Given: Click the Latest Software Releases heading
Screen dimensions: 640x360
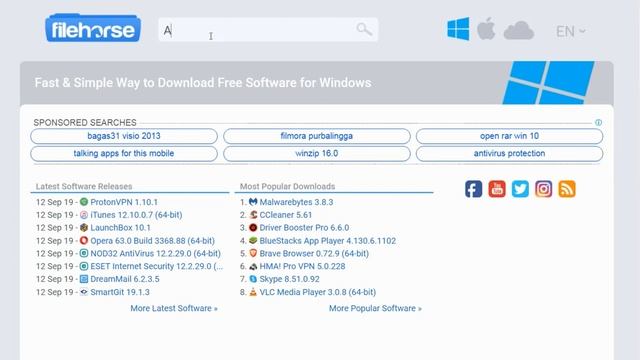Looking at the screenshot, I should point(84,187).
